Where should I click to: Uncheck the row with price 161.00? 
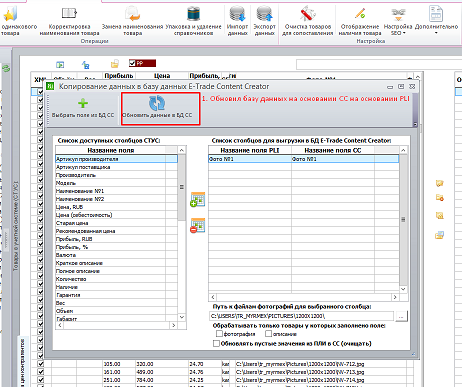(41, 372)
